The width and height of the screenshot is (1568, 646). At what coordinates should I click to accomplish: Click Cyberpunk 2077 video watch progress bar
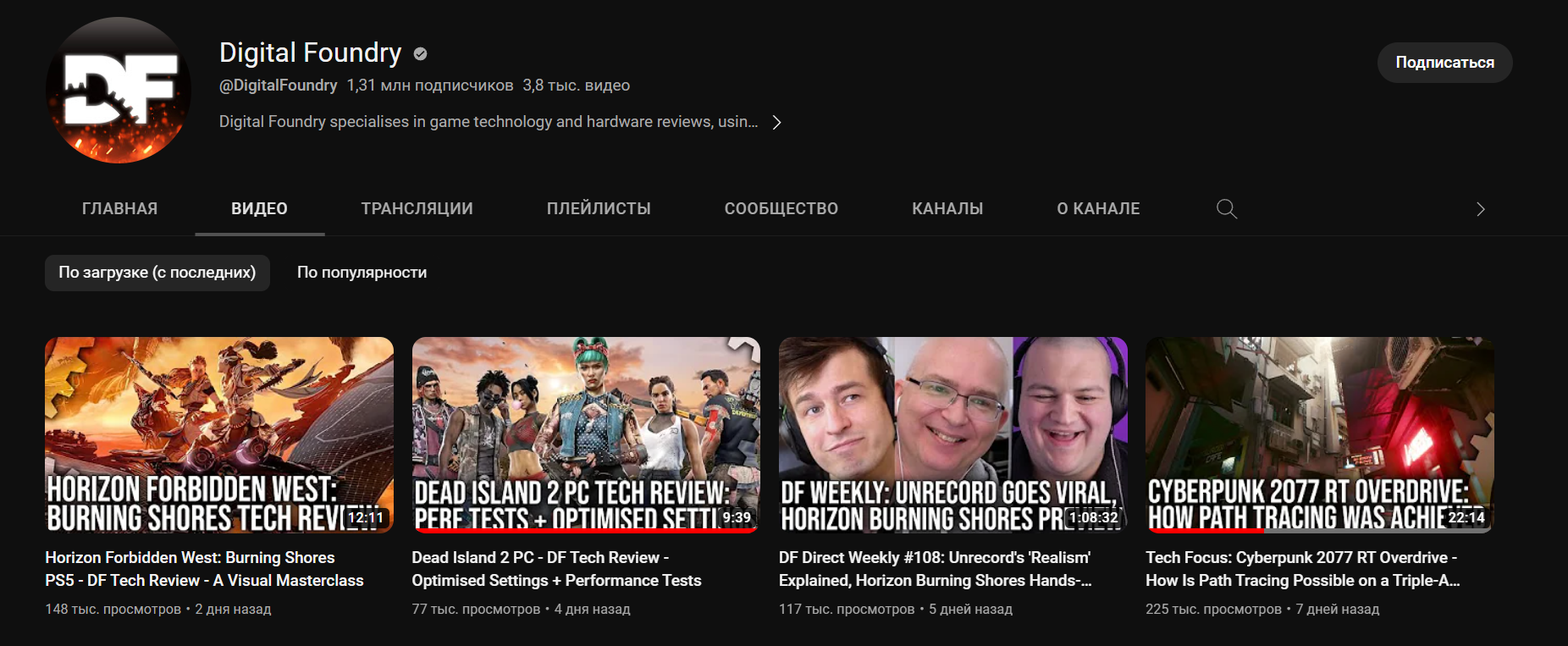[1320, 531]
